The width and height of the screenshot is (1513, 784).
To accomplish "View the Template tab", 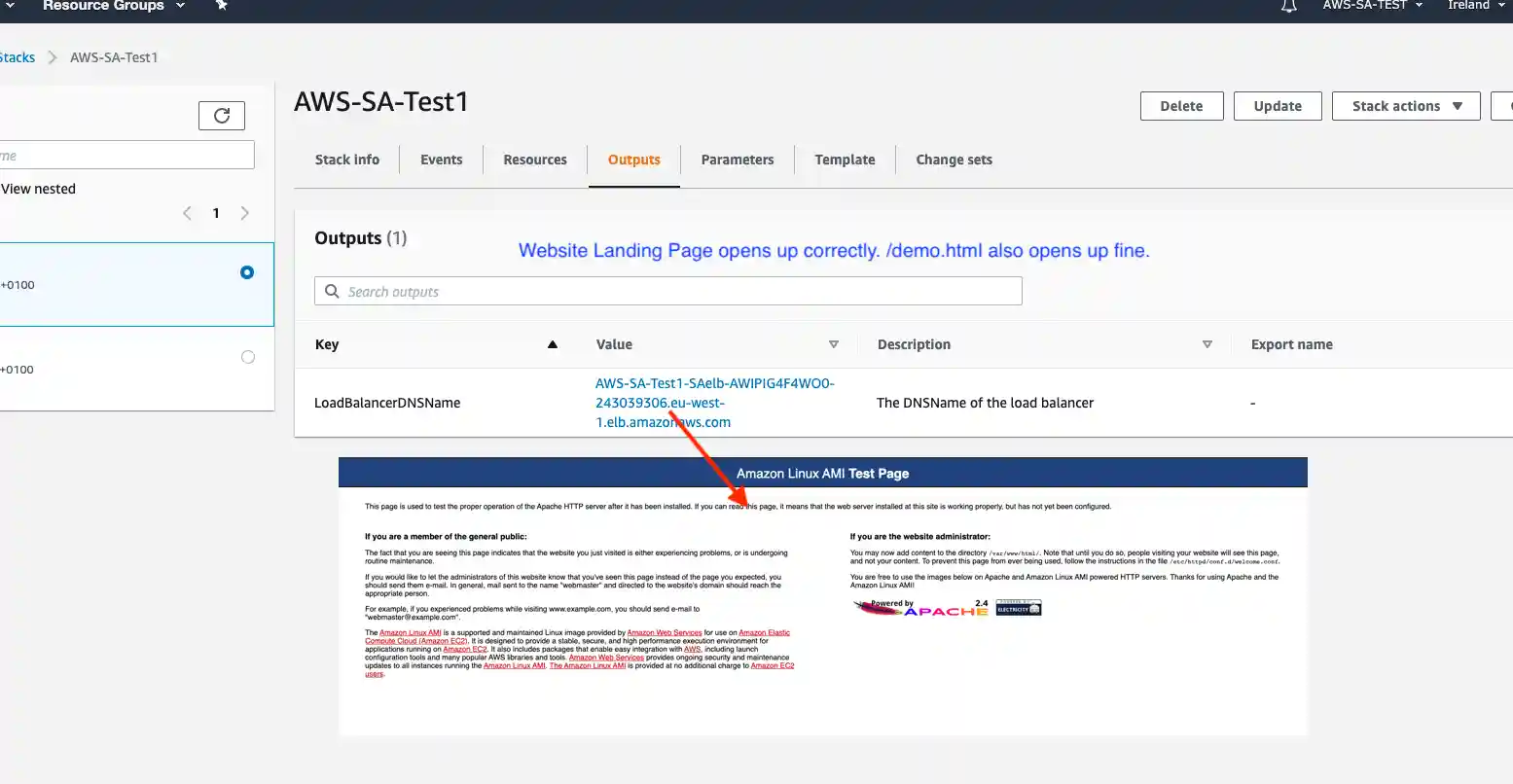I will point(845,160).
